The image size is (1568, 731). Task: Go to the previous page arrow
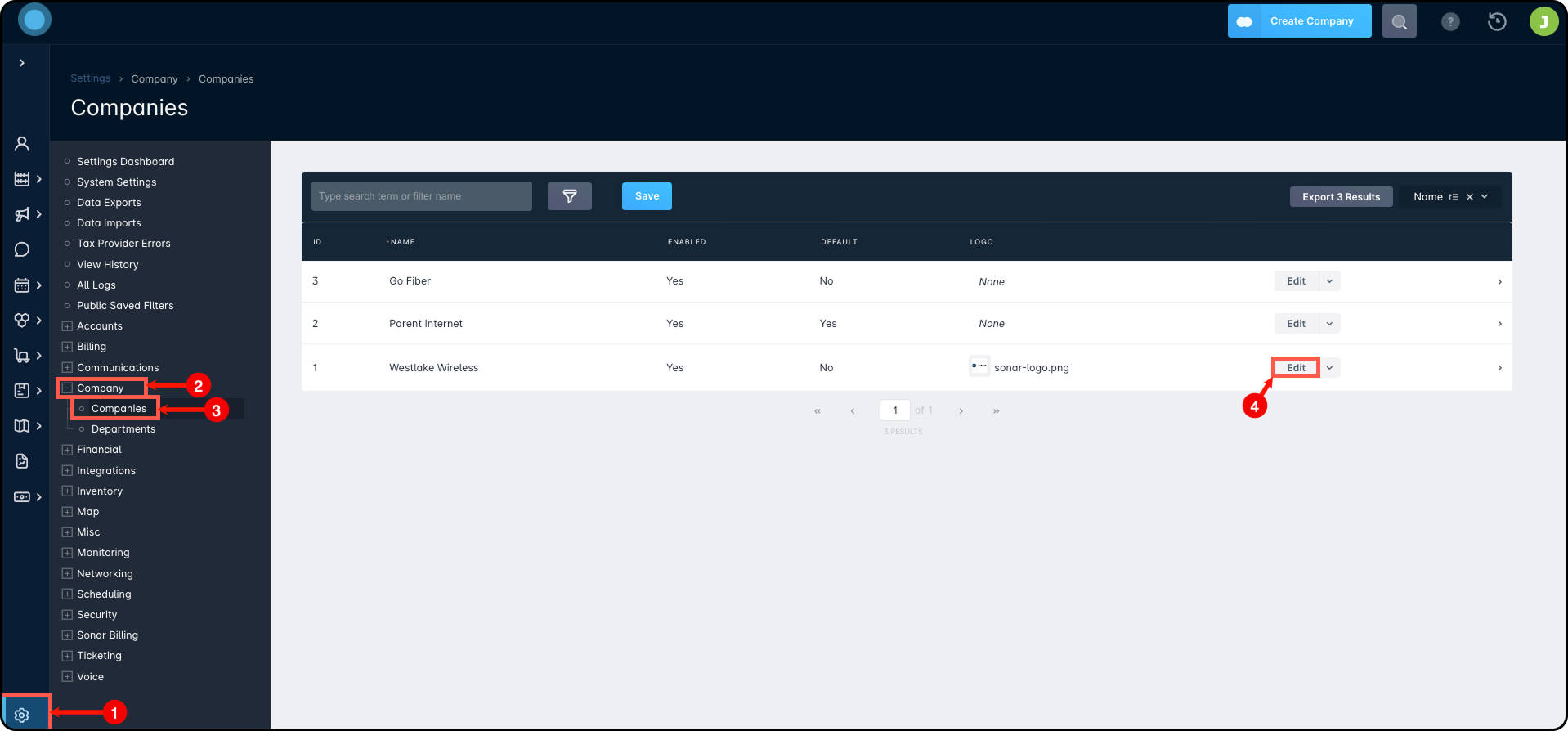coord(853,411)
